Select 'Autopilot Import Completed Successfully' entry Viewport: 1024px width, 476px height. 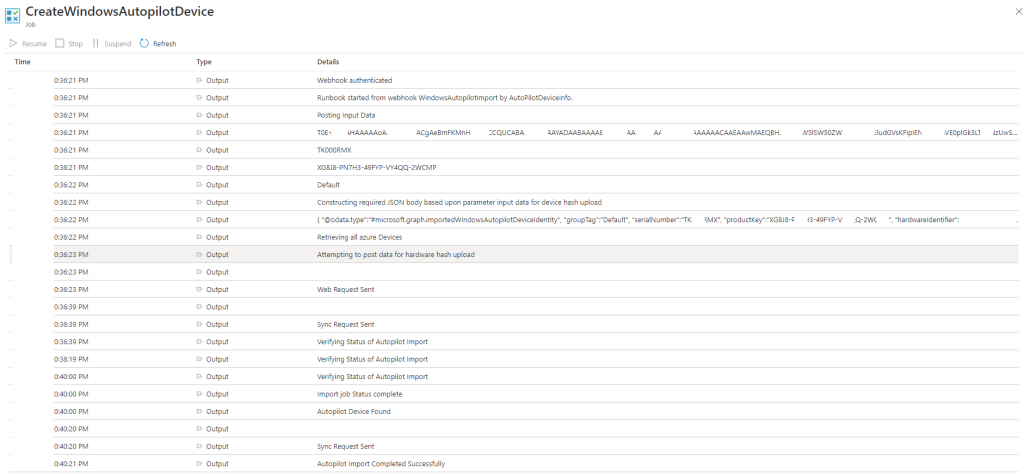coord(513,464)
